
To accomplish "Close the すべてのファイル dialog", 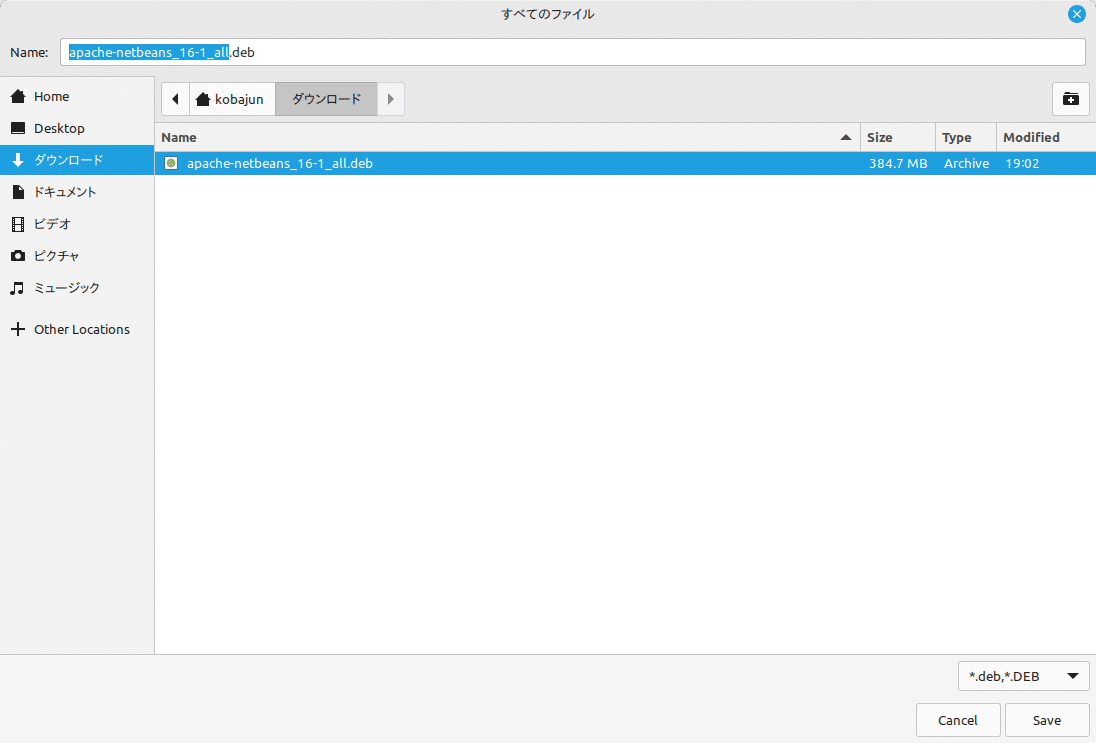I will 1076,14.
